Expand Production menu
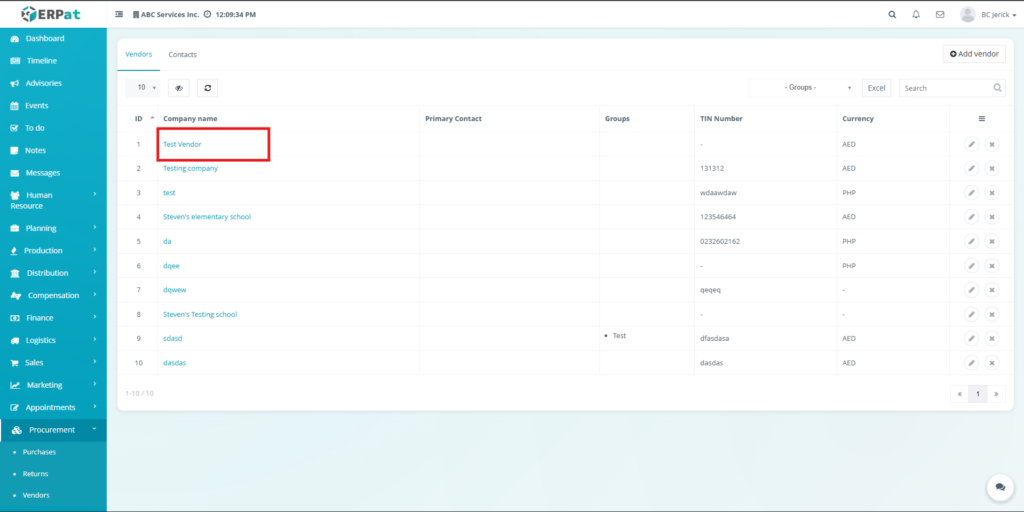Screen dimensions: 1024x512 coord(53,251)
